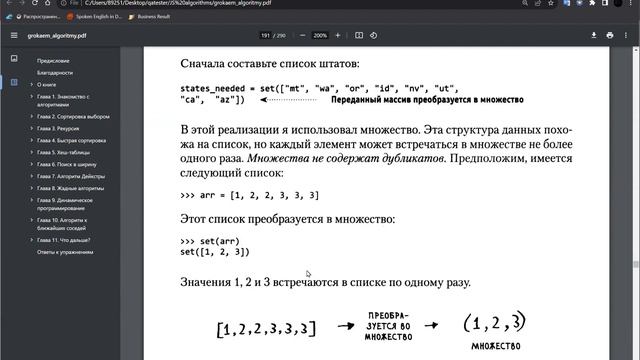
Task: Expand Глава 3 Рекурсия entry
Action: [x=31, y=128]
